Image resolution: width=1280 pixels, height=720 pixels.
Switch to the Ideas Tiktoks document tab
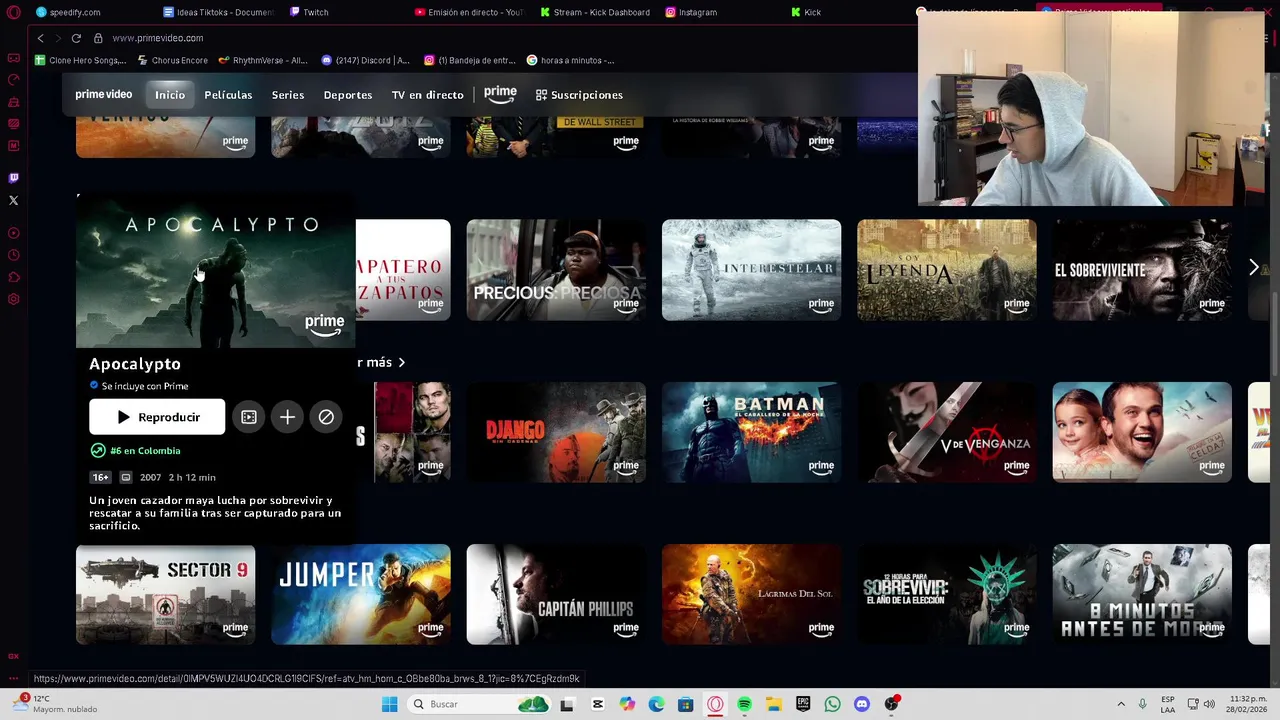tap(217, 12)
